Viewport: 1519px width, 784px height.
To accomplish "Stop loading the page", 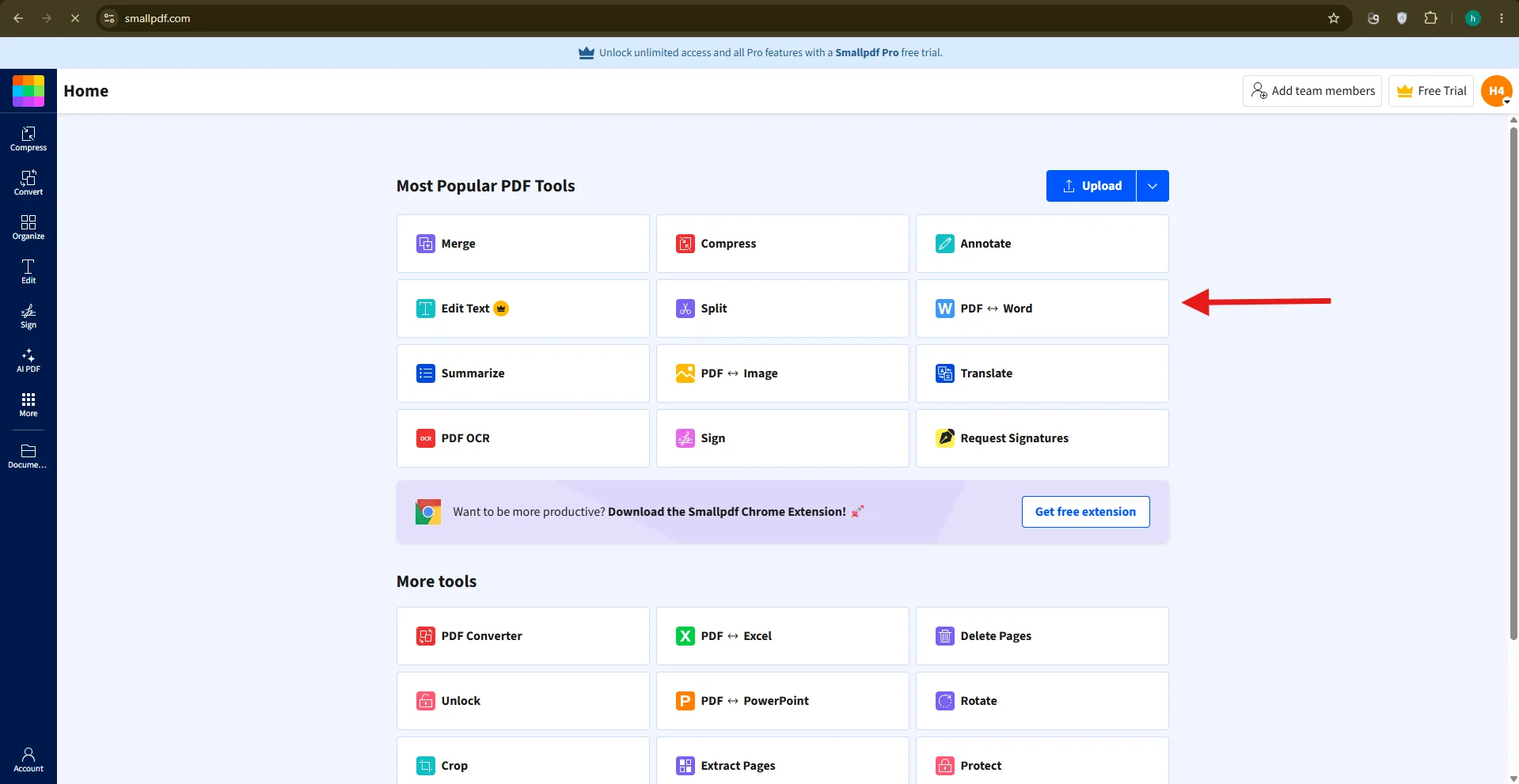I will pyautogui.click(x=75, y=18).
